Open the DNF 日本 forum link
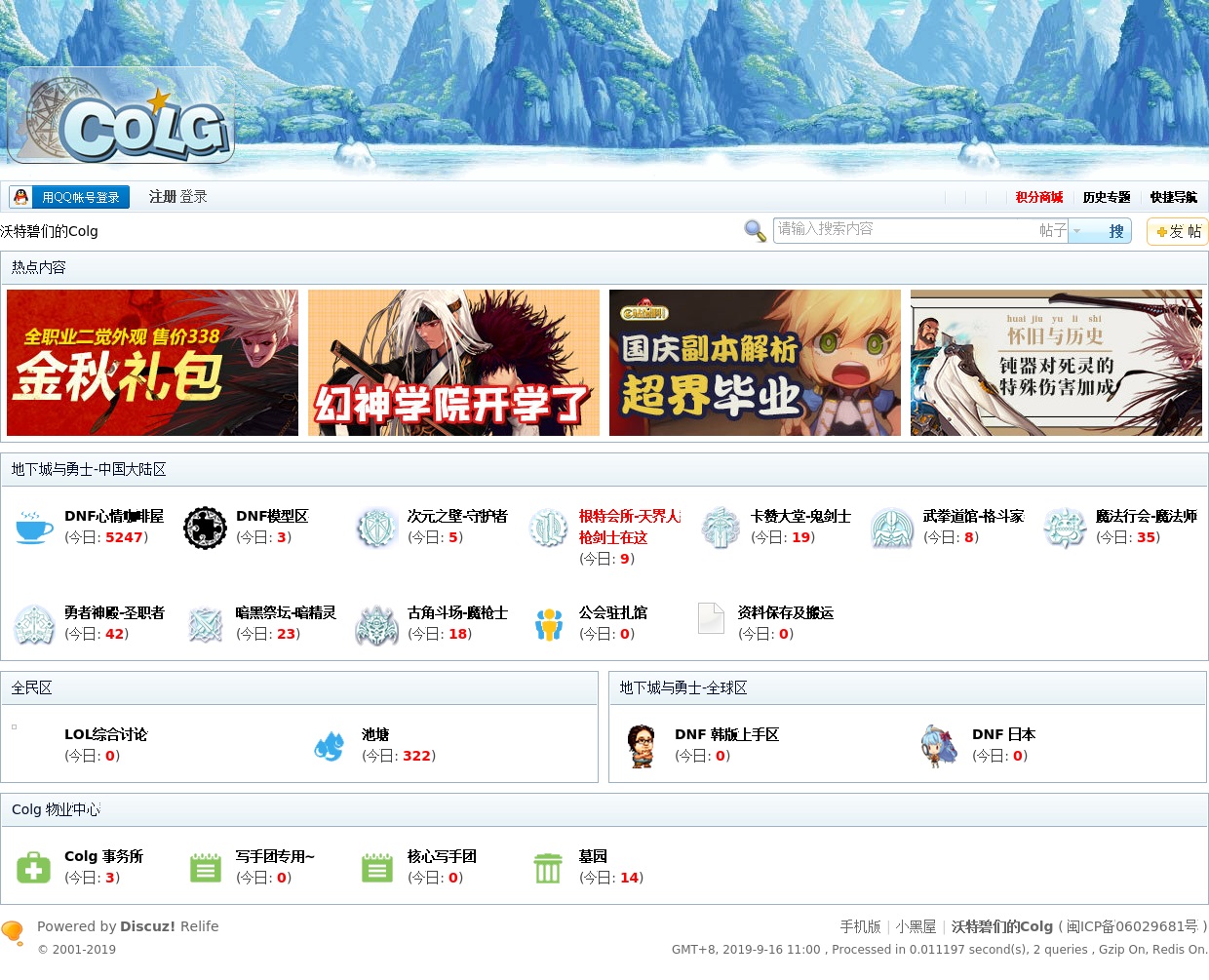This screenshot has height=980, width=1209. click(1003, 734)
